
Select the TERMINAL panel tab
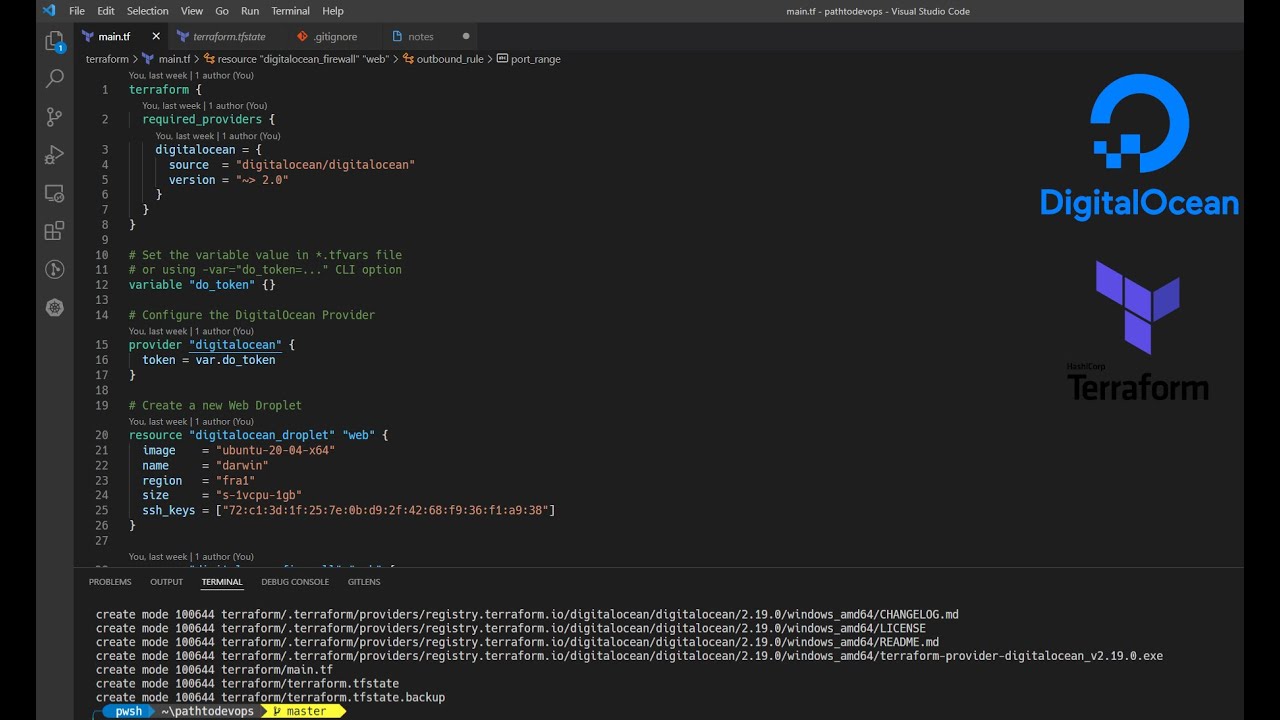222,582
